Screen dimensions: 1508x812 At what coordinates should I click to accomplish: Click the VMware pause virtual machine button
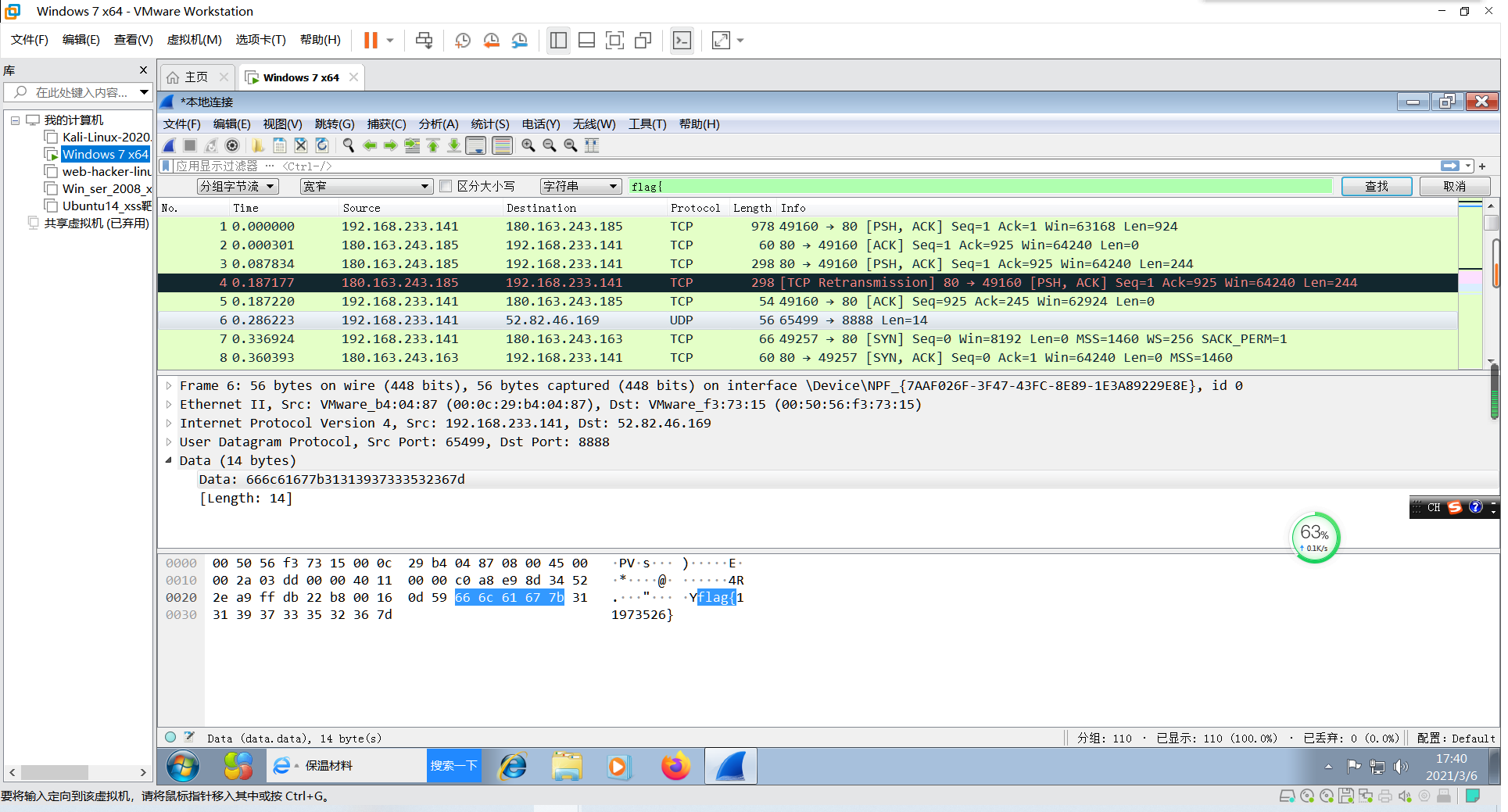pos(371,41)
